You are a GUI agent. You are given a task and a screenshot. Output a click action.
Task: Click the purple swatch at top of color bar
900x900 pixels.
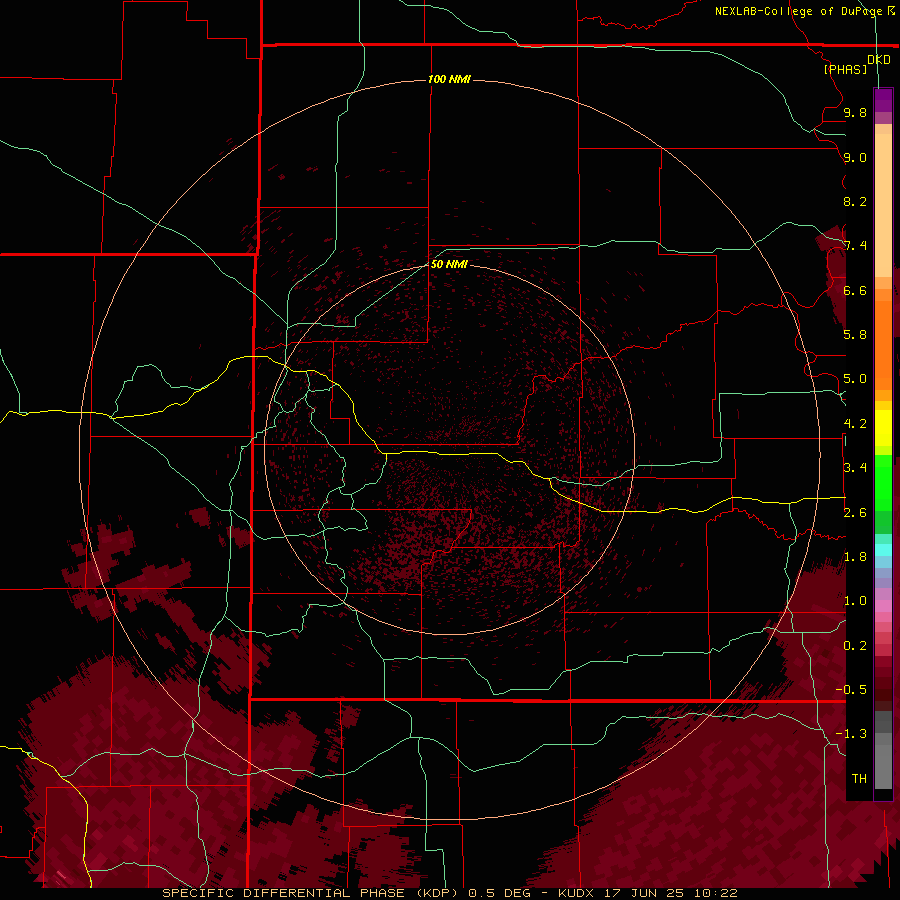[883, 100]
